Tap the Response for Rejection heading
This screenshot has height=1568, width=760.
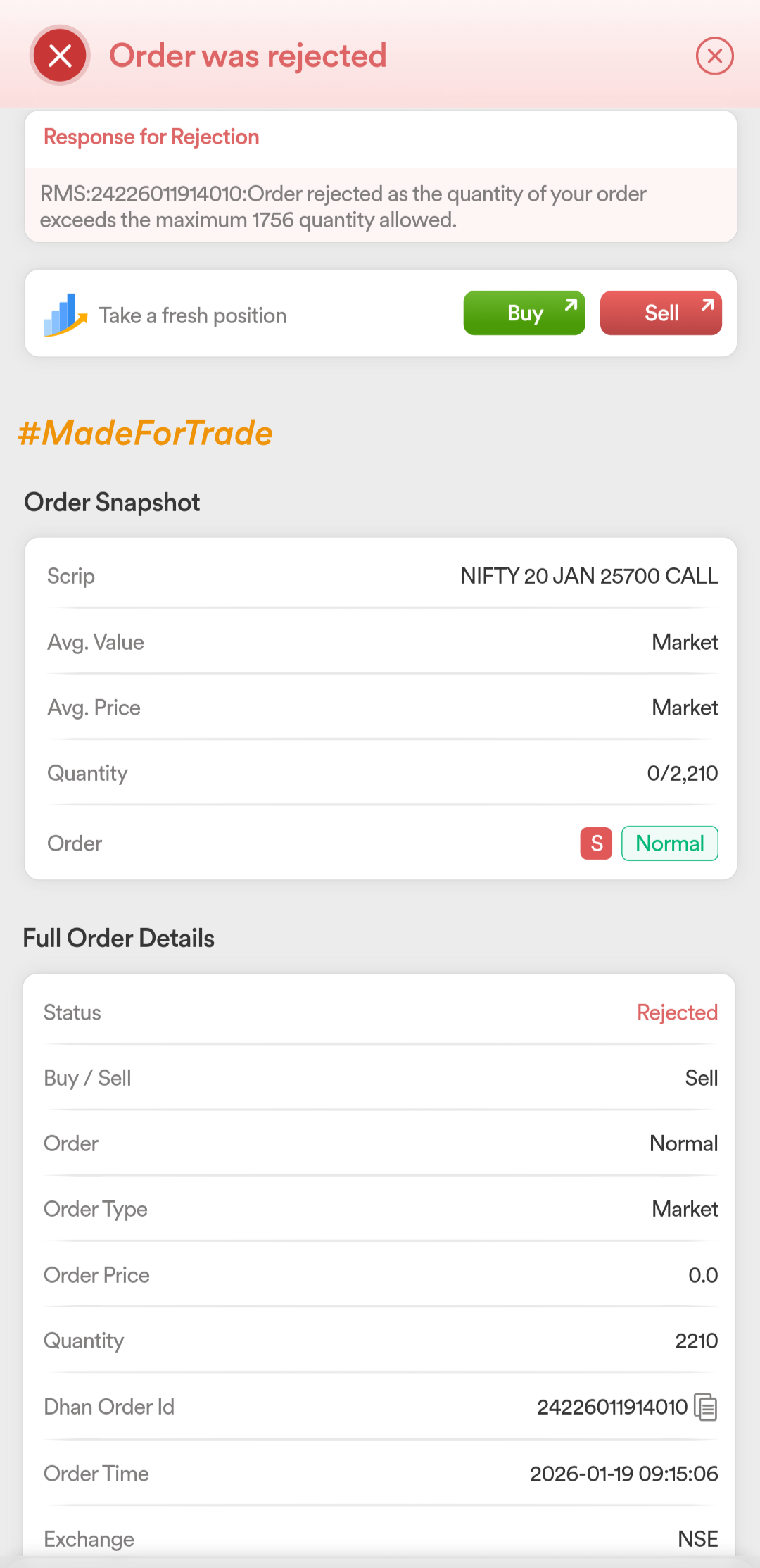(x=151, y=137)
